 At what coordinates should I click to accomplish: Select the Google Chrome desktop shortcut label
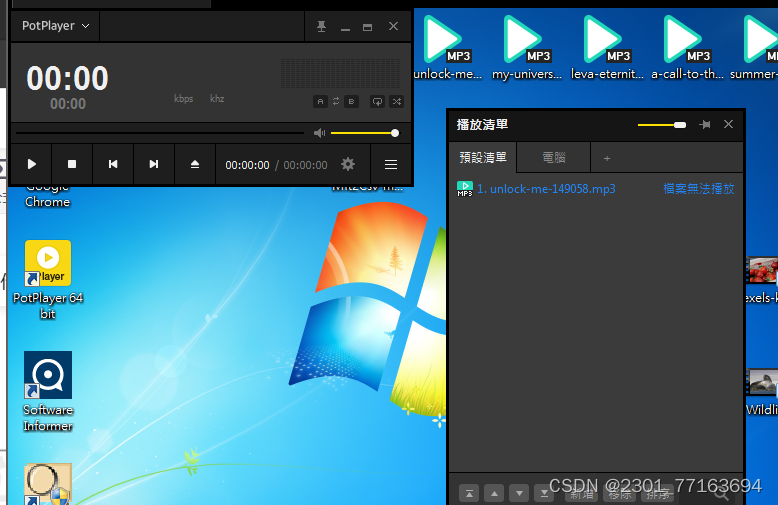coord(48,196)
